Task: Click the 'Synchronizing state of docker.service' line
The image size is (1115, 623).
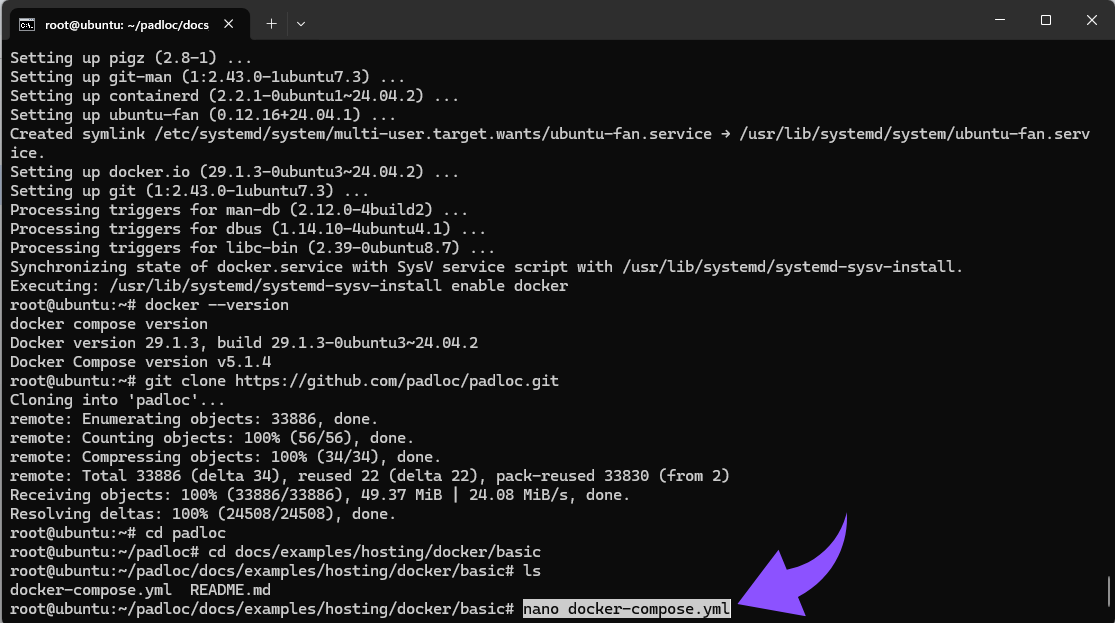Action: [486, 267]
